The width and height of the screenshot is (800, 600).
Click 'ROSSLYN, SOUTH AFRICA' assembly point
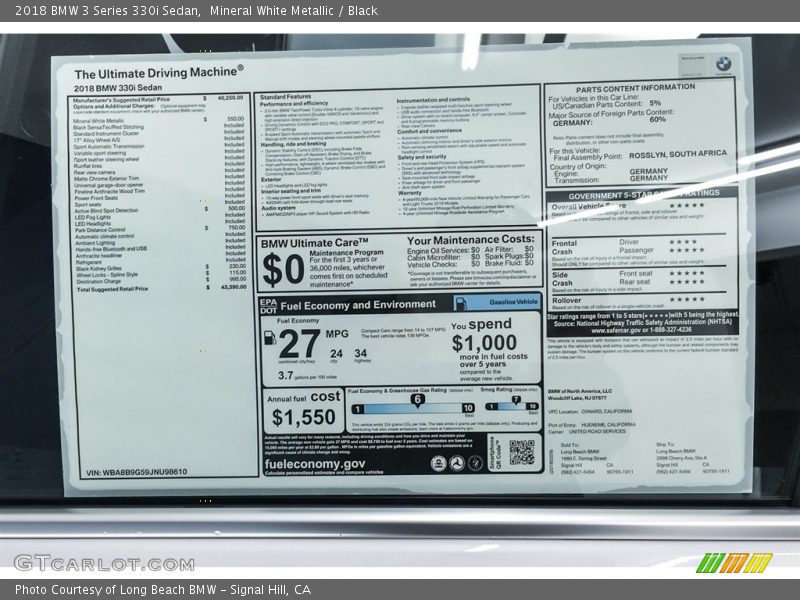tap(678, 154)
